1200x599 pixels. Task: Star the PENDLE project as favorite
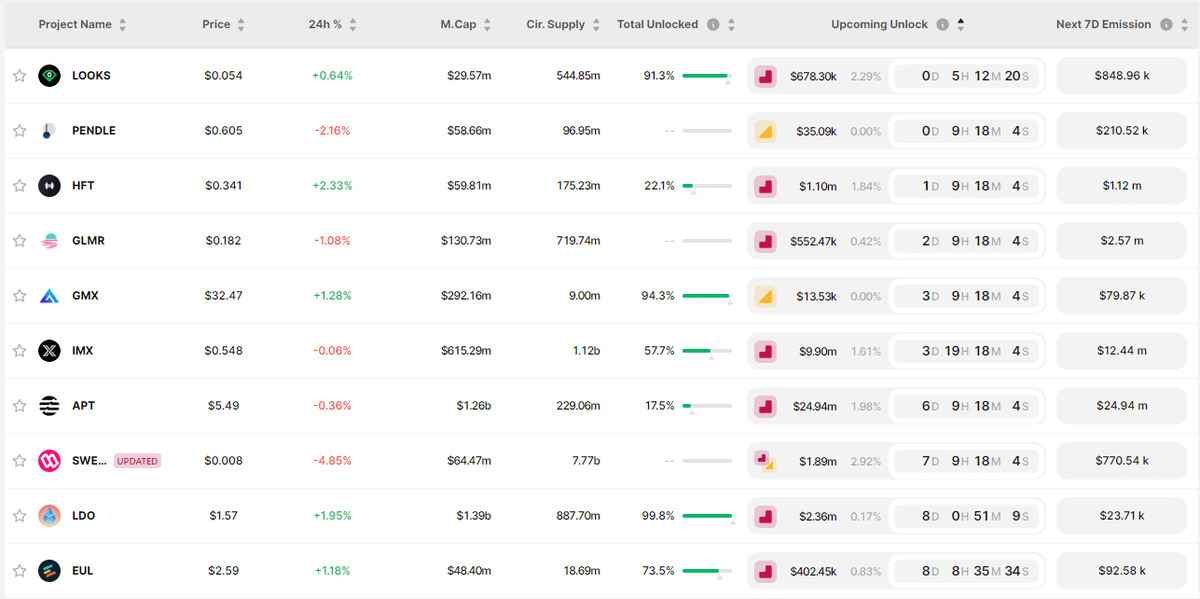(19, 131)
